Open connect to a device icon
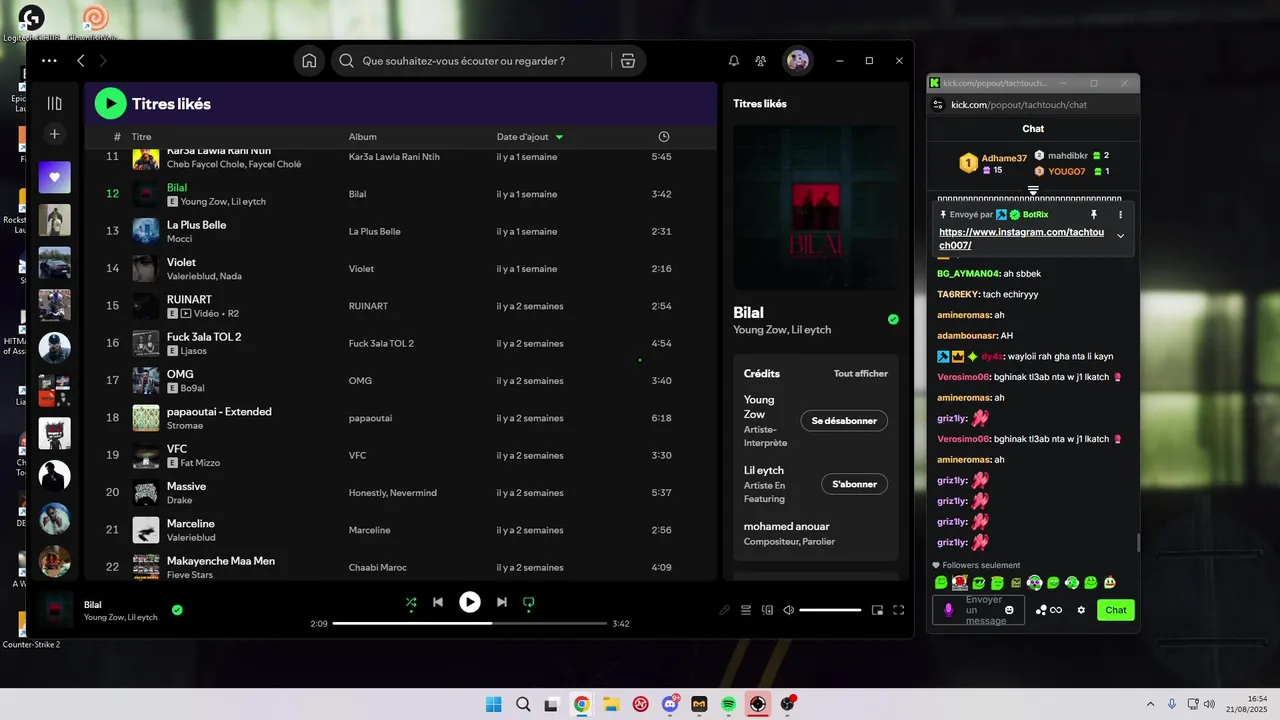The width and height of the screenshot is (1280, 720). (x=768, y=610)
